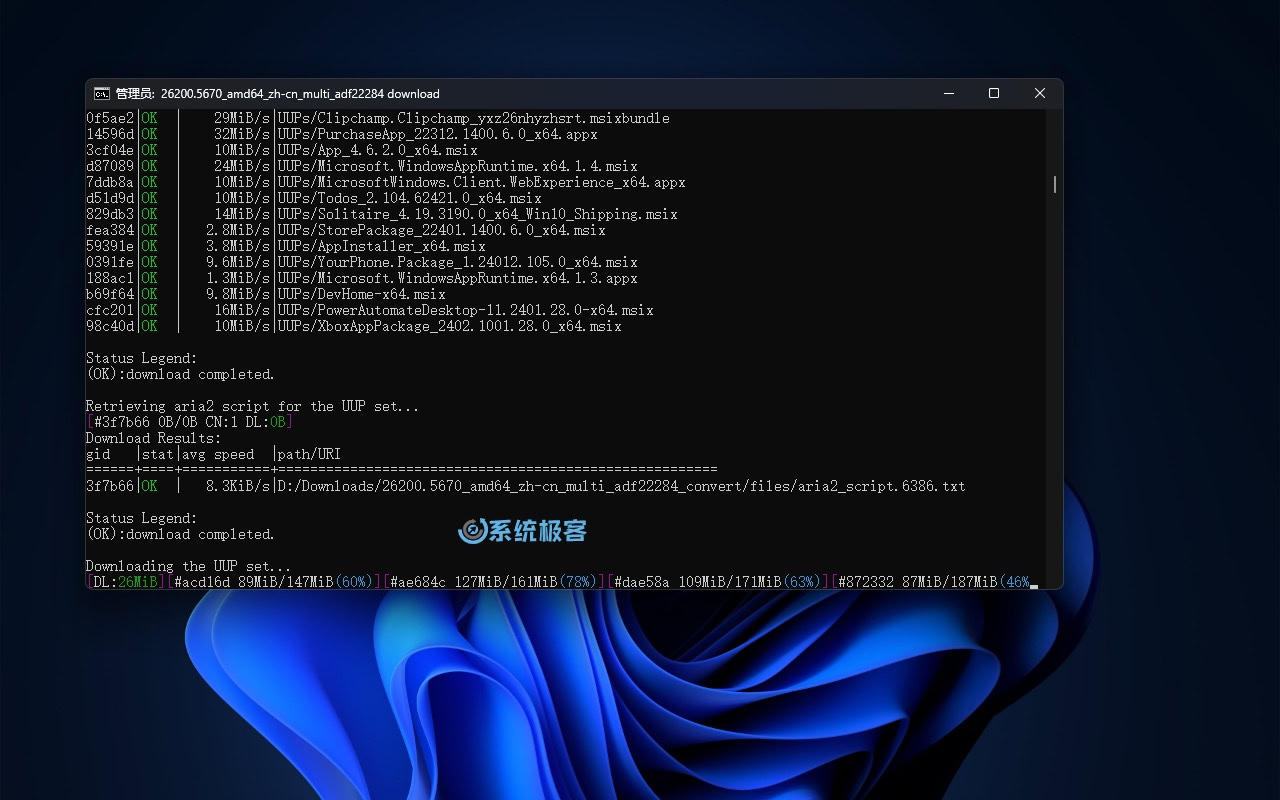Click the aria2_script.6386.txt file path

click(622, 486)
